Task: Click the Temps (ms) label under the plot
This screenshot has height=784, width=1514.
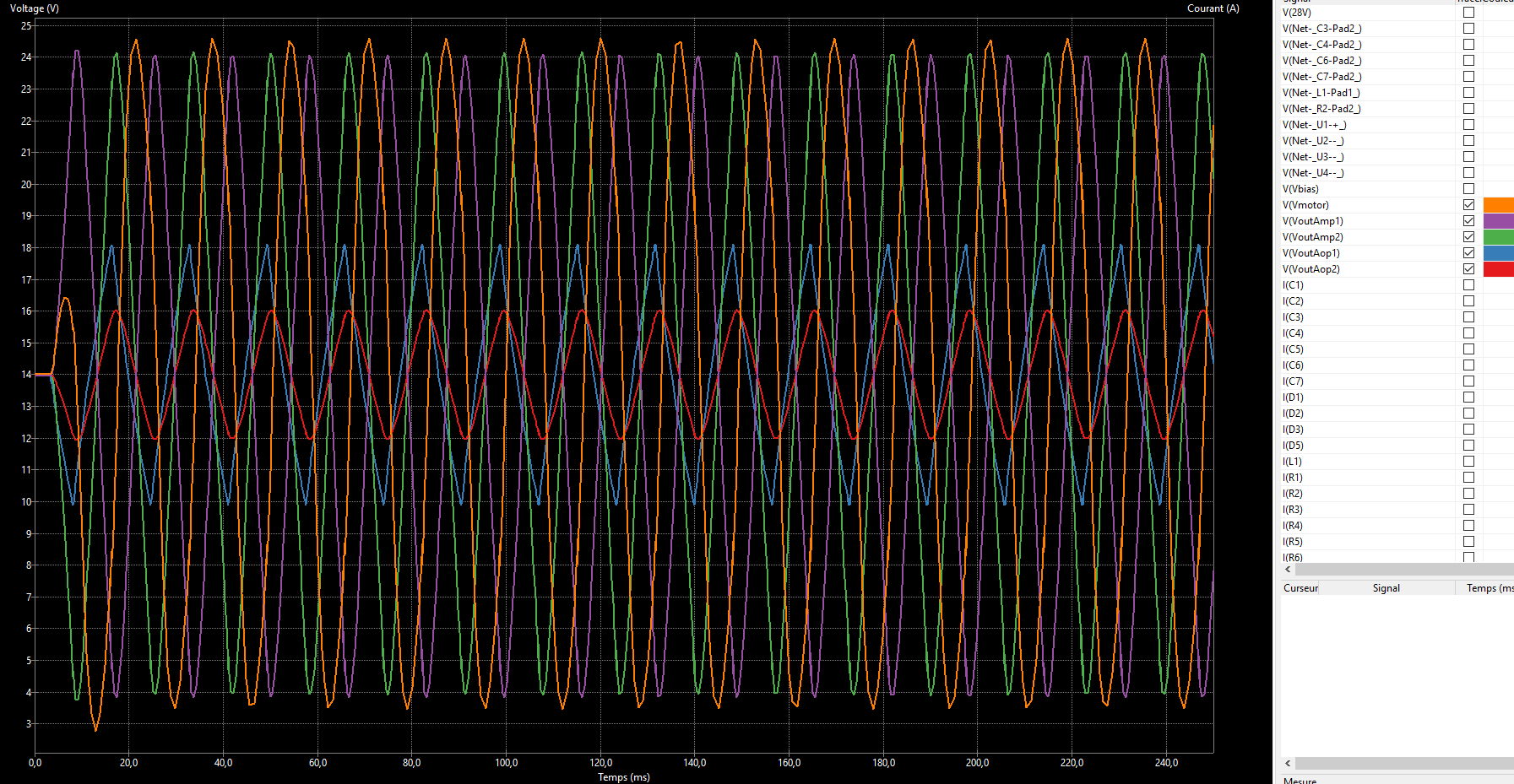Action: (x=624, y=777)
